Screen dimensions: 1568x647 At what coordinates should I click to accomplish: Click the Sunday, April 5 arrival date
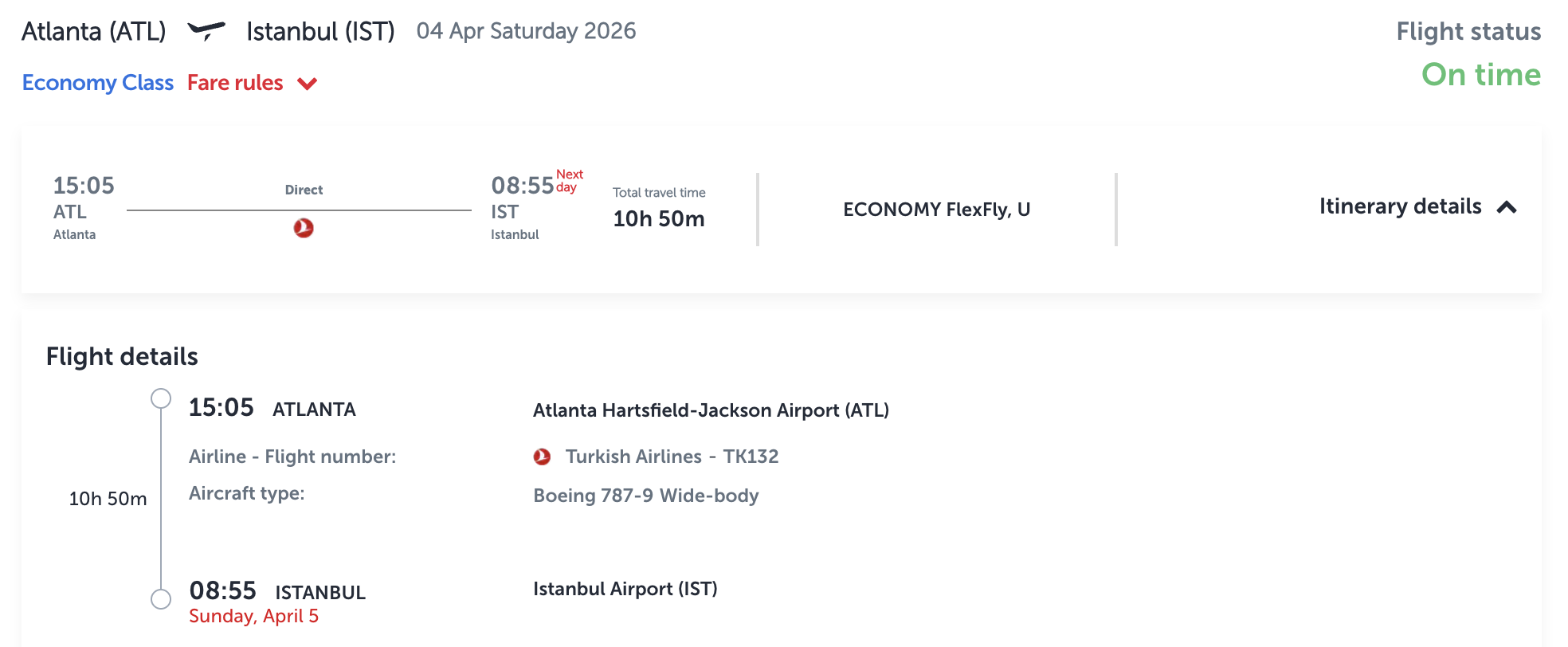click(x=253, y=616)
